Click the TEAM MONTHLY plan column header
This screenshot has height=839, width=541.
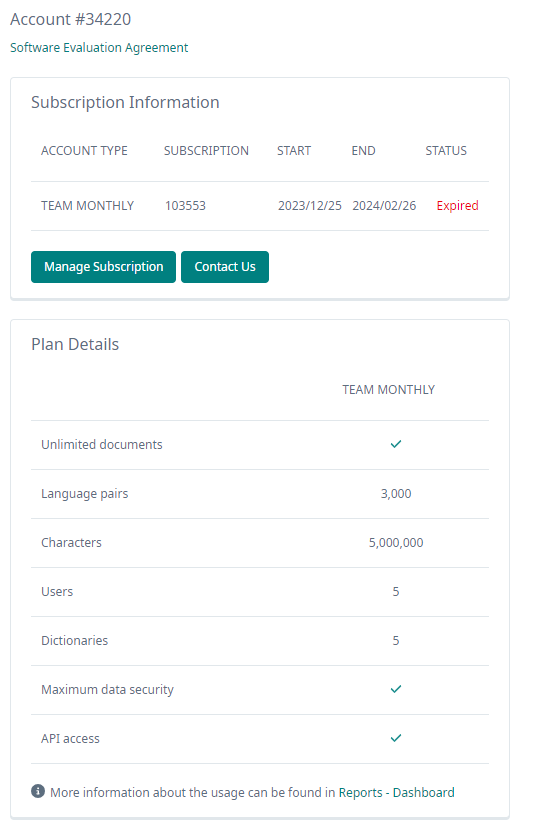(388, 390)
